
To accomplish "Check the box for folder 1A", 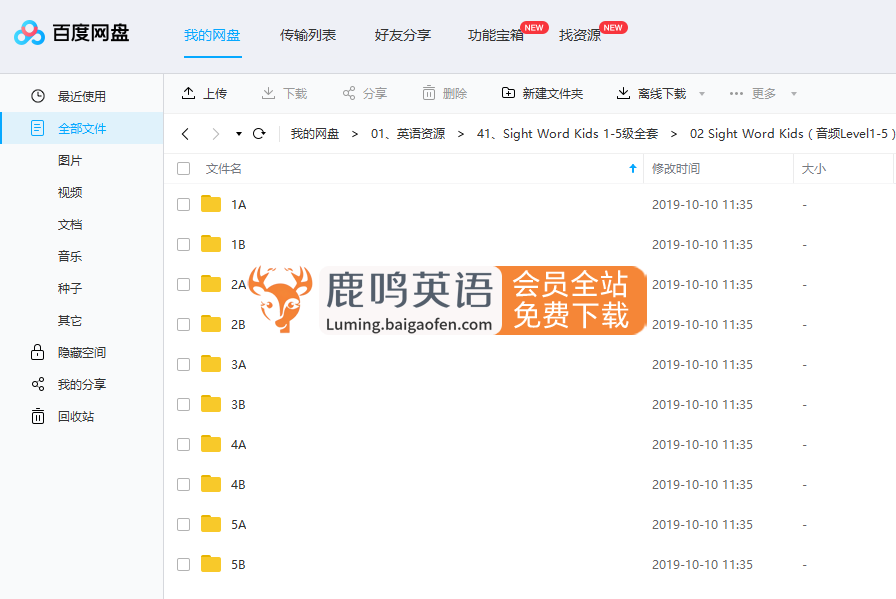I will pos(183,205).
